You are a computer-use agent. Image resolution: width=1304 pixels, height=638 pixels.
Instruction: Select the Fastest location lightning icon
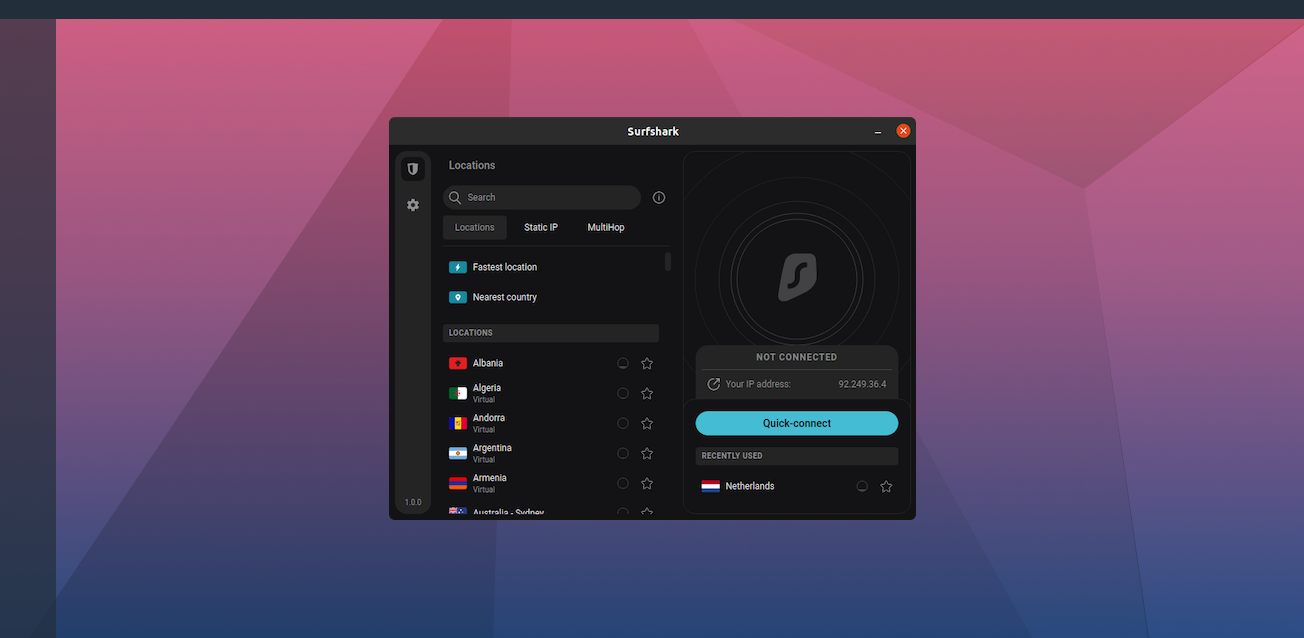(x=458, y=267)
